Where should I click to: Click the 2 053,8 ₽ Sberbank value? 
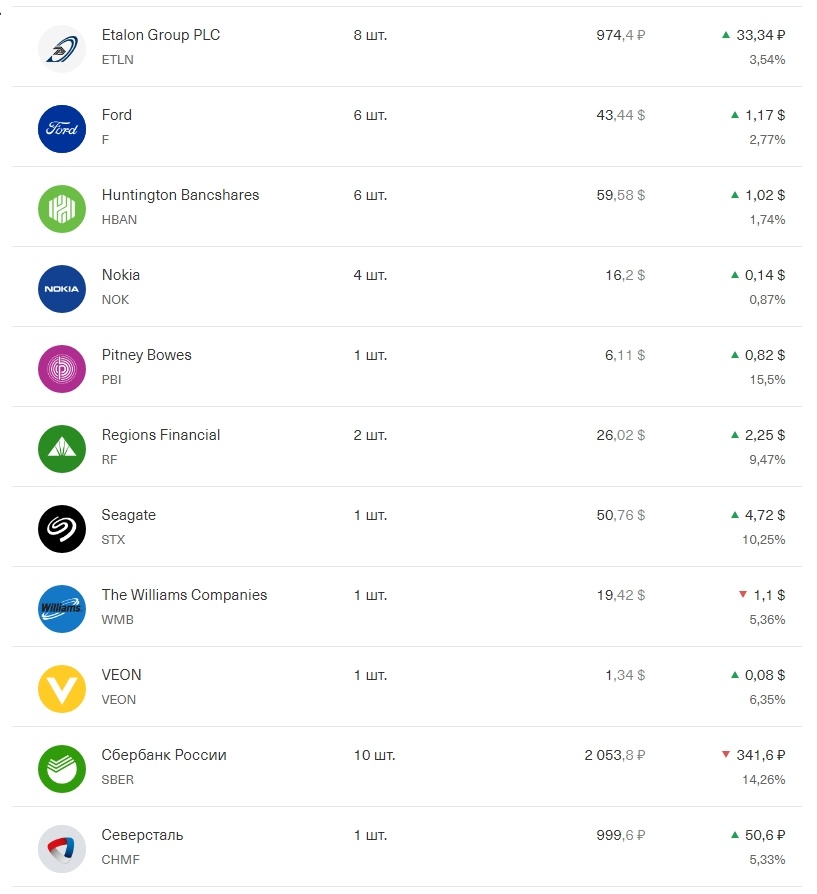pos(615,755)
